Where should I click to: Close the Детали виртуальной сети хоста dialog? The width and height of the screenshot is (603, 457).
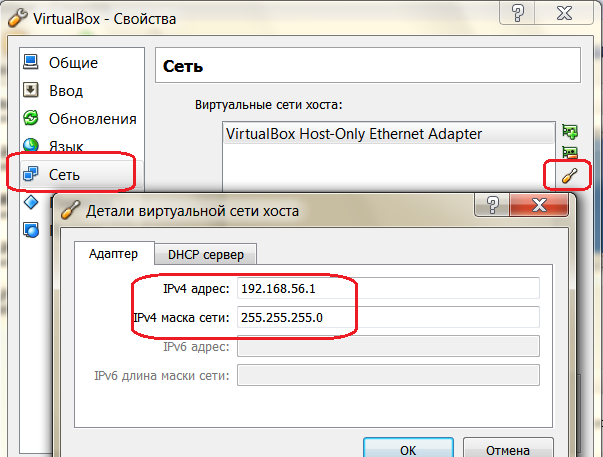pyautogui.click(x=539, y=205)
